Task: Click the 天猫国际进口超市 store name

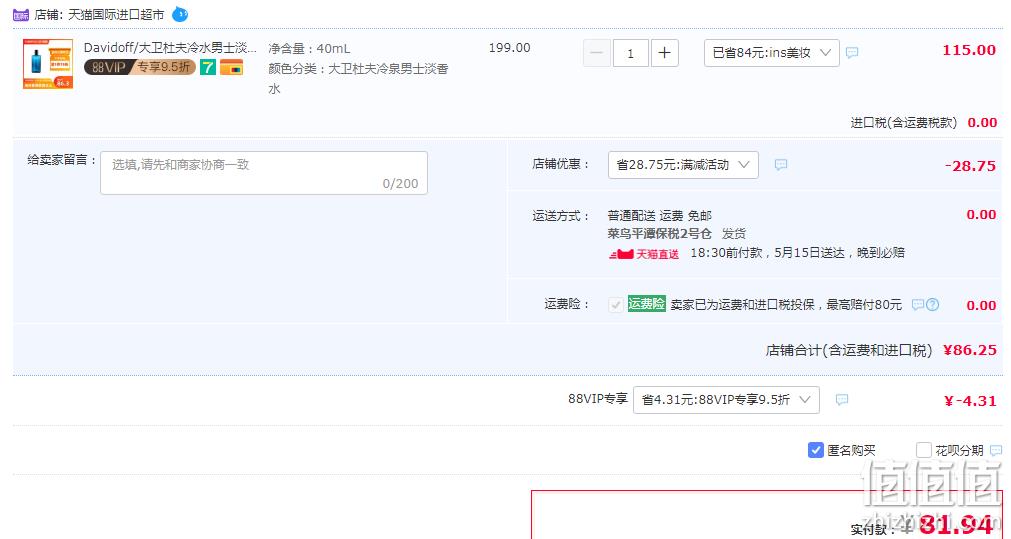Action: [116, 14]
